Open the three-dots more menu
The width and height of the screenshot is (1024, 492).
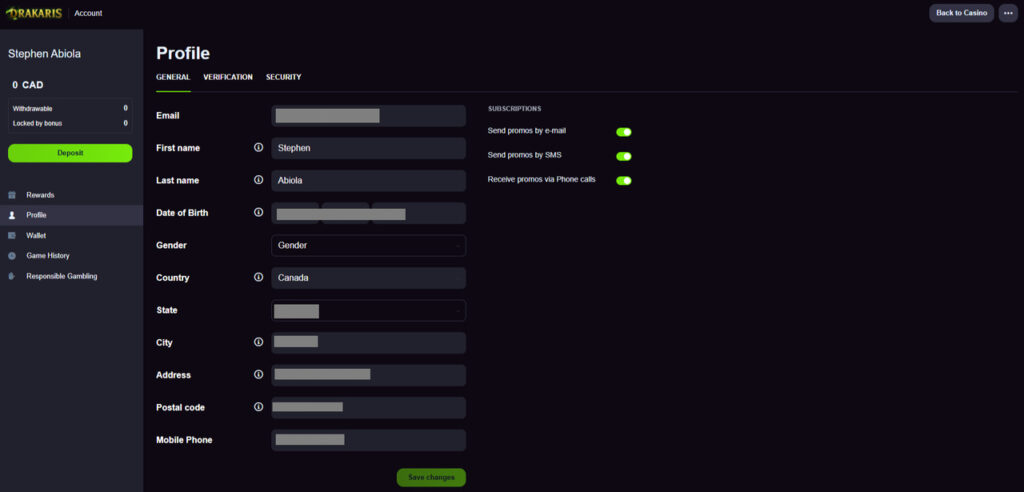pos(1008,13)
